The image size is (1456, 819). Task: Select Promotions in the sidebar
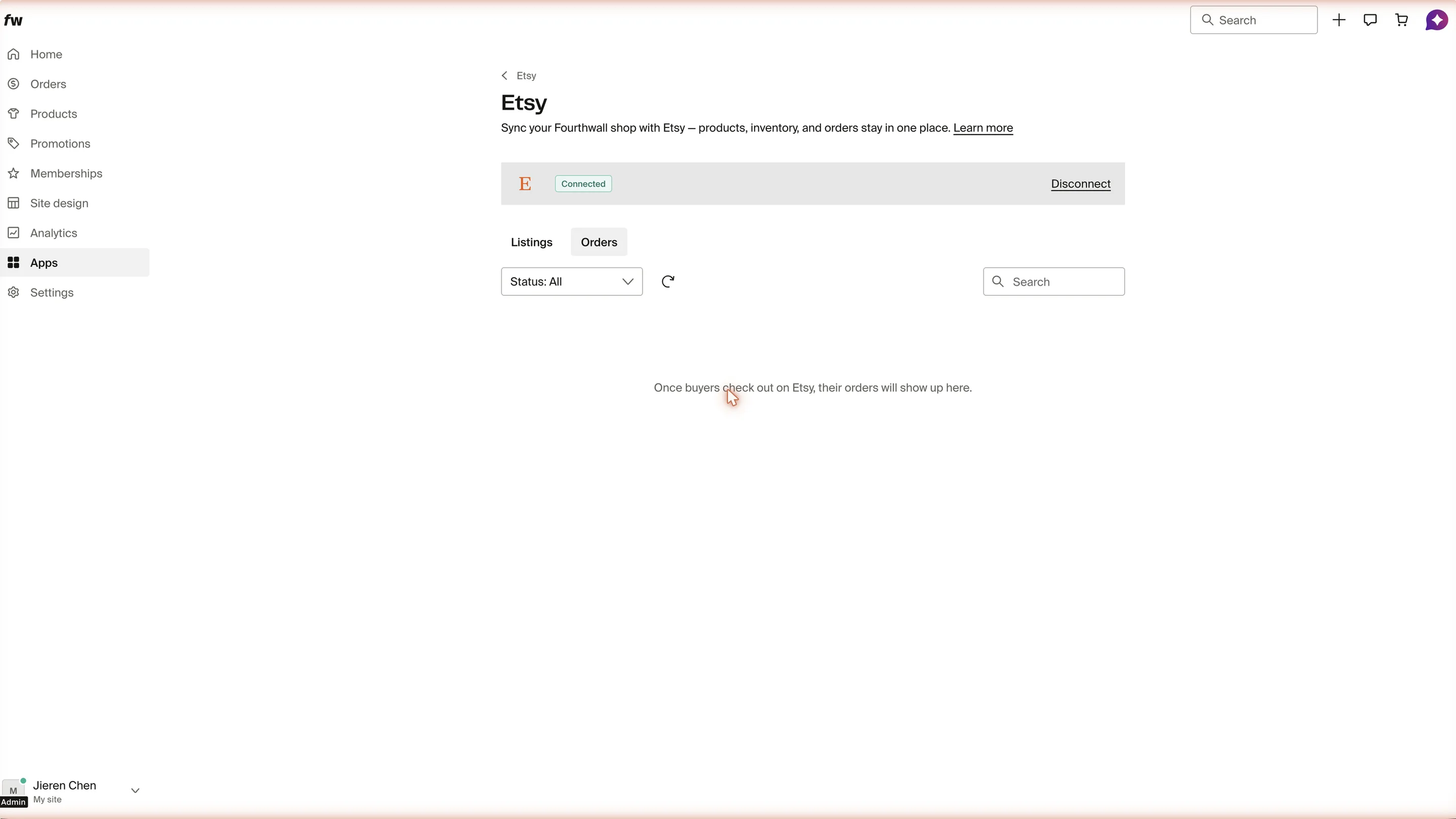(x=75, y=144)
